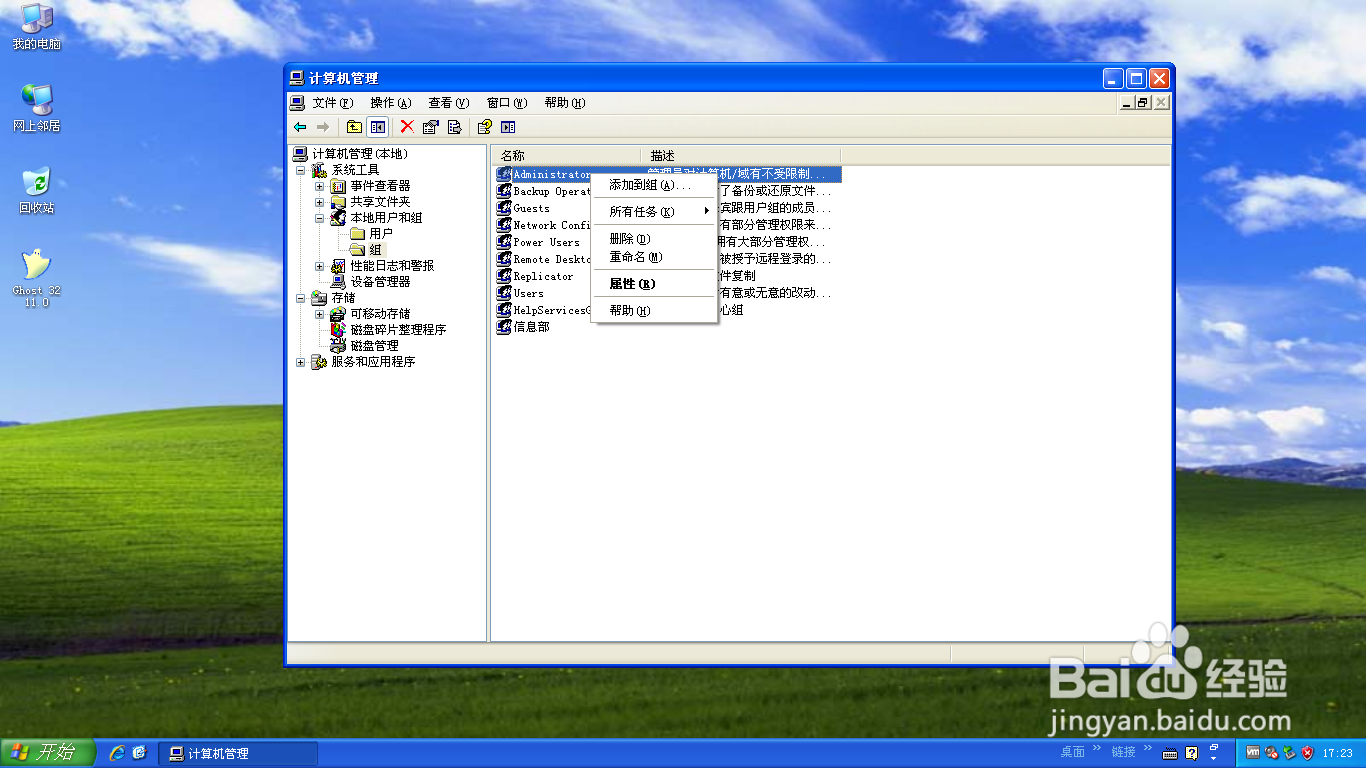
Task: Select the HelpServicesGroup row icon
Action: 505,310
